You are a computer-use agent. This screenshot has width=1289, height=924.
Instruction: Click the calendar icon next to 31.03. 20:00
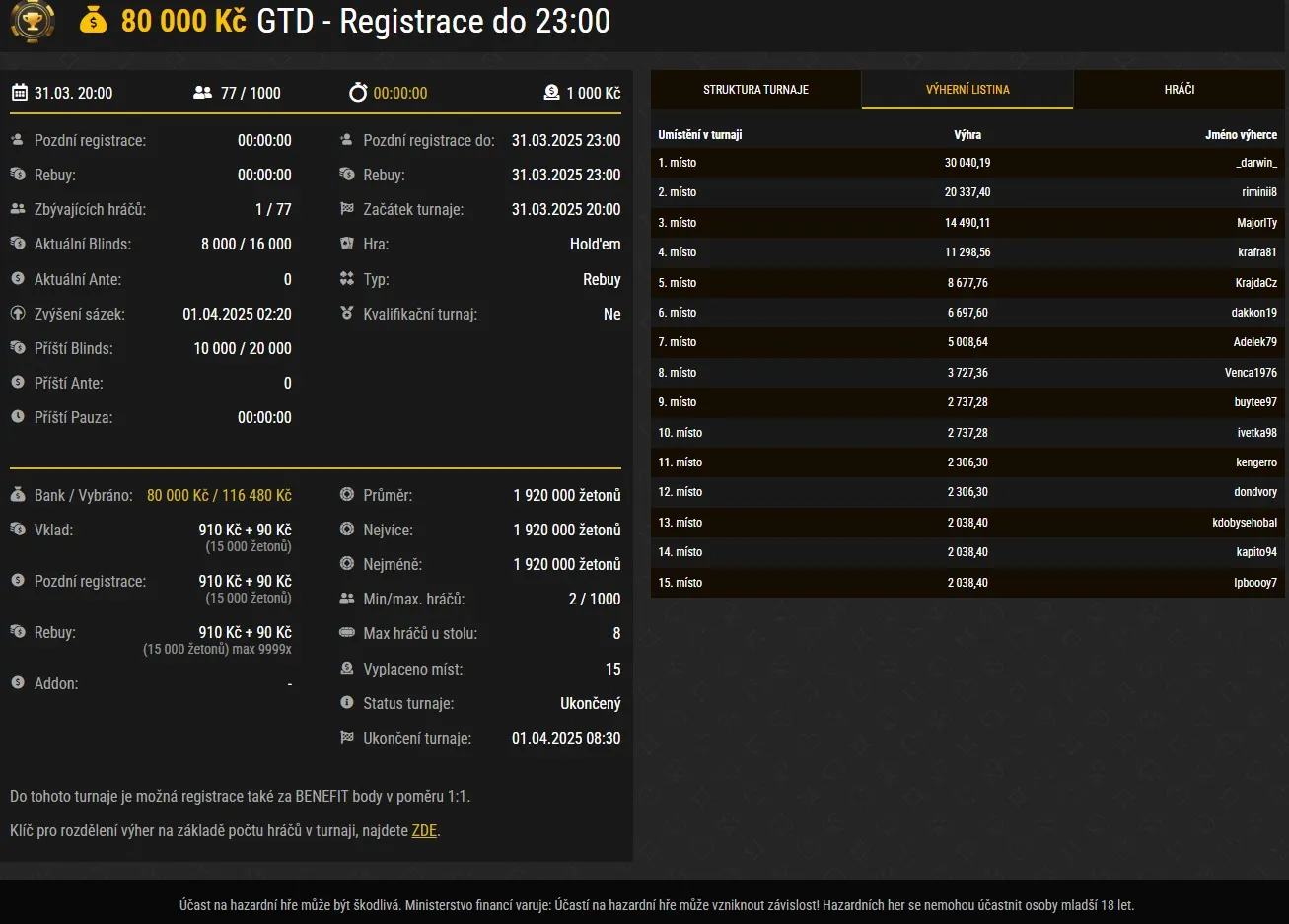[x=21, y=93]
